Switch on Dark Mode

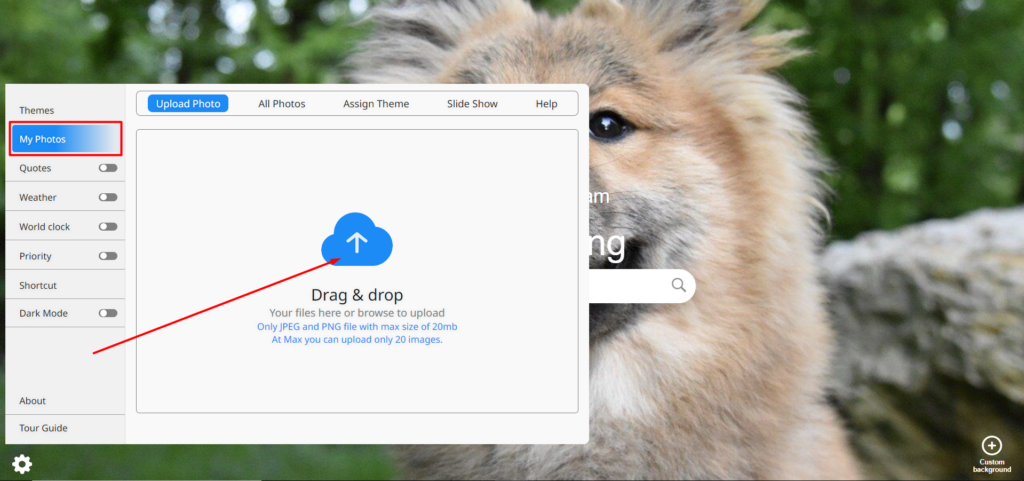coord(107,313)
